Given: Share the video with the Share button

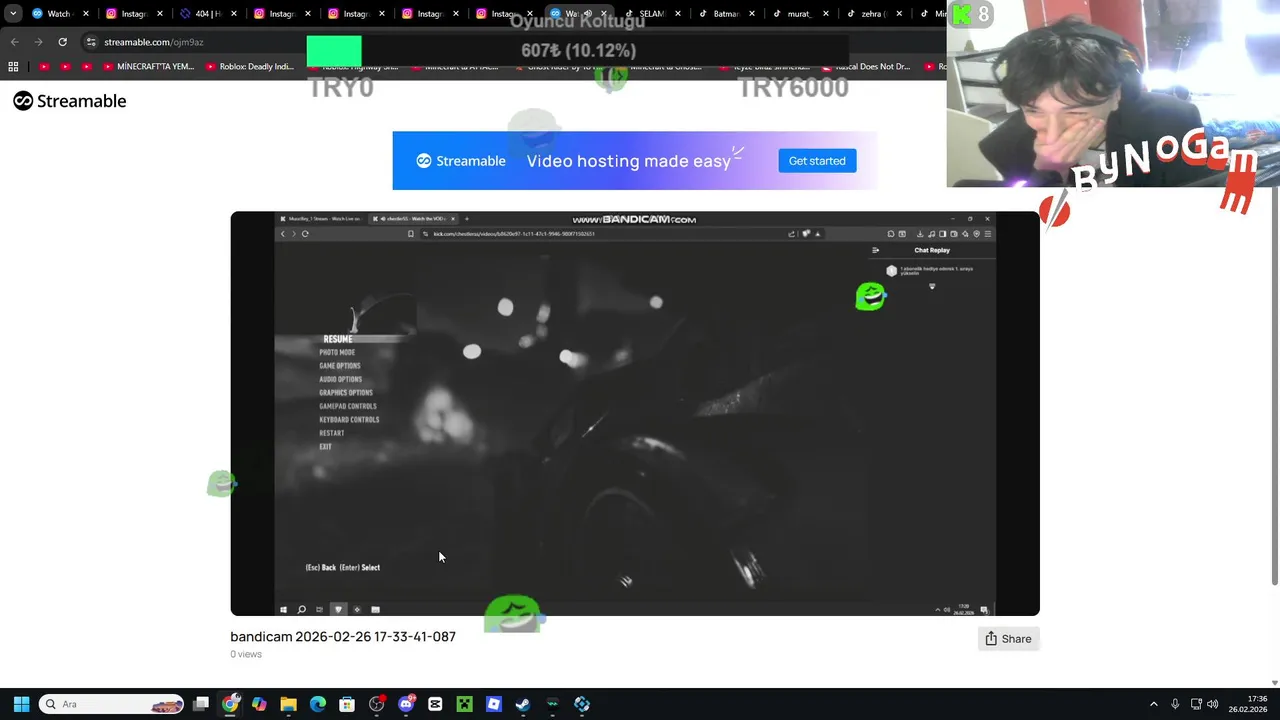Looking at the screenshot, I should click(1008, 639).
